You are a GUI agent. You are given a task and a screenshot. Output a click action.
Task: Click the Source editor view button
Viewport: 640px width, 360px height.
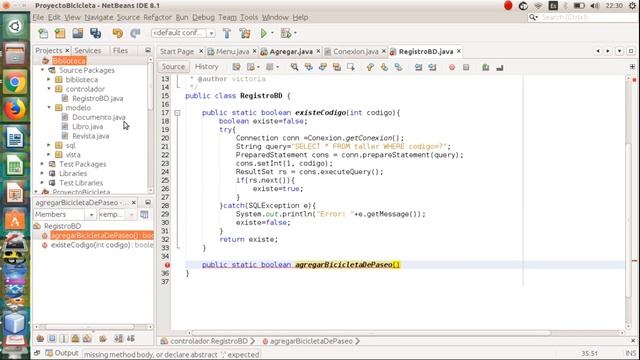[173, 67]
